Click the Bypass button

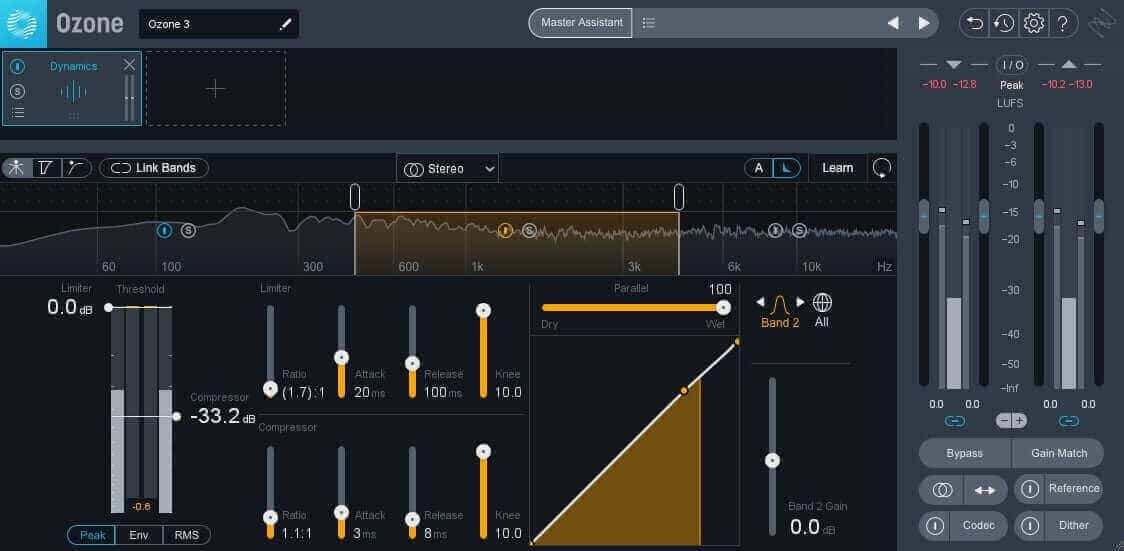[x=965, y=453]
